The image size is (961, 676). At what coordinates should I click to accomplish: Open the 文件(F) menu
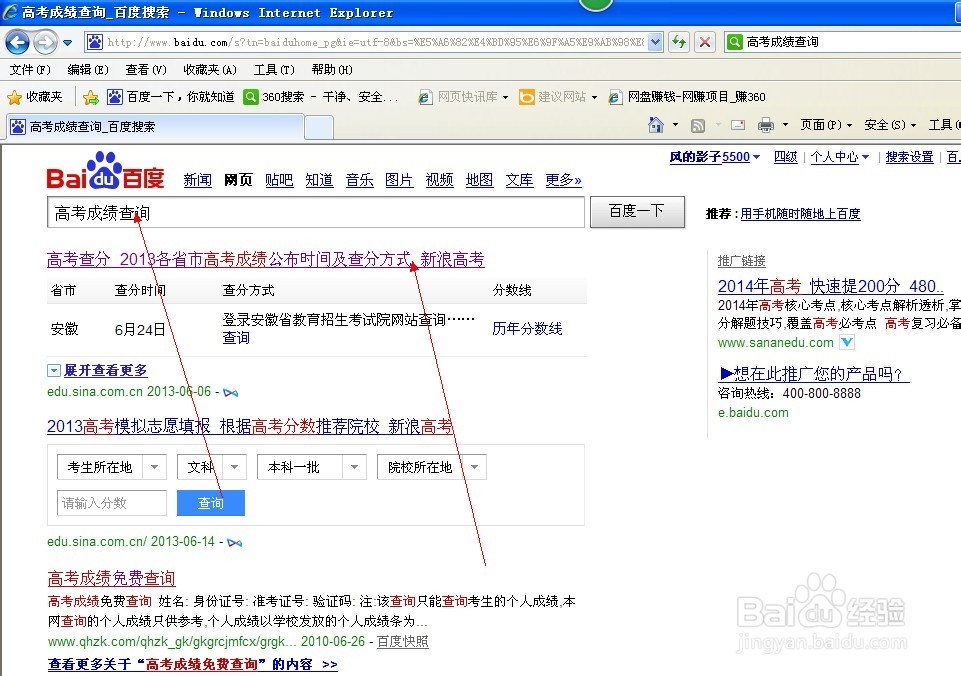click(30, 69)
